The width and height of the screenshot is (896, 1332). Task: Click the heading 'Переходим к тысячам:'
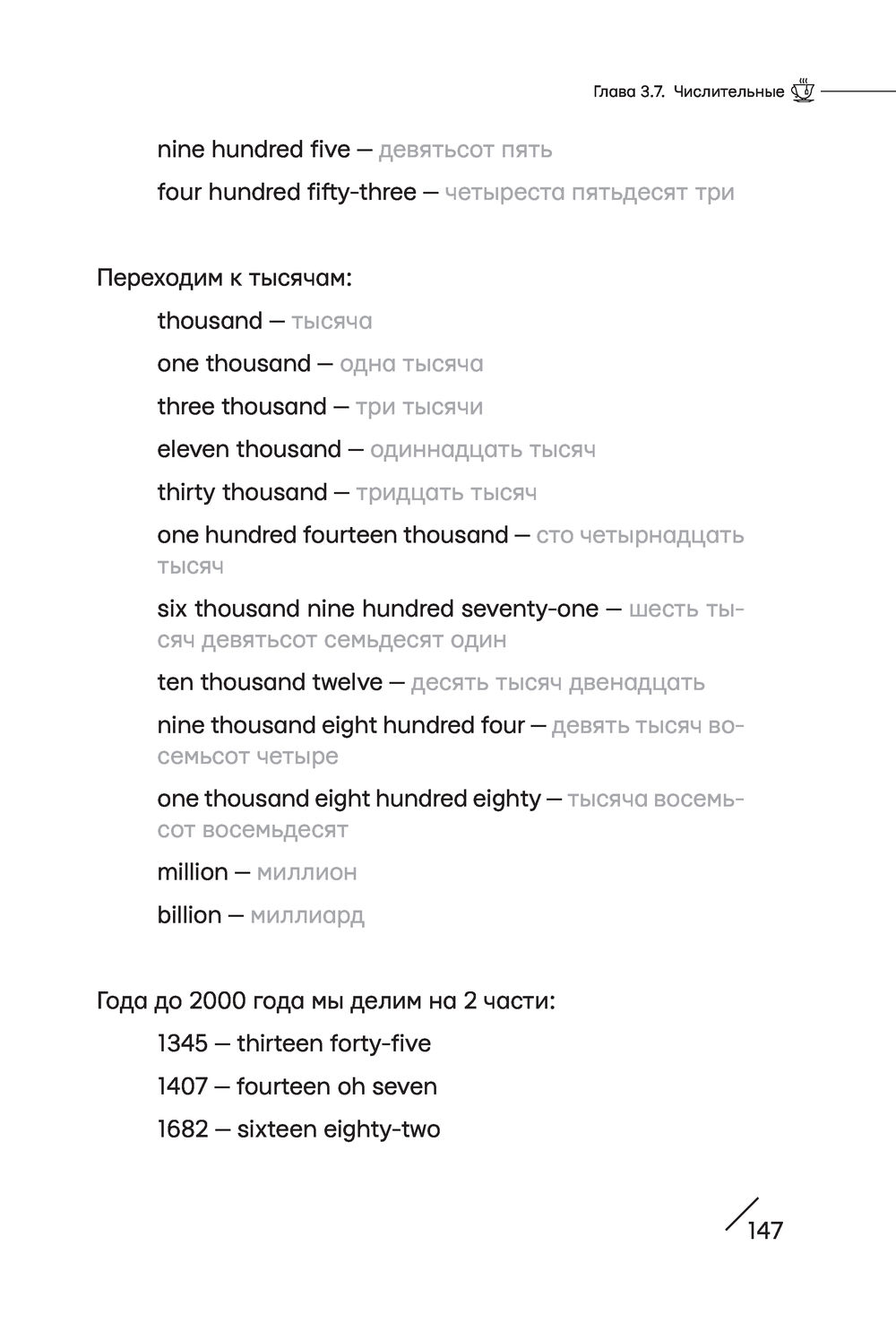coord(224,278)
